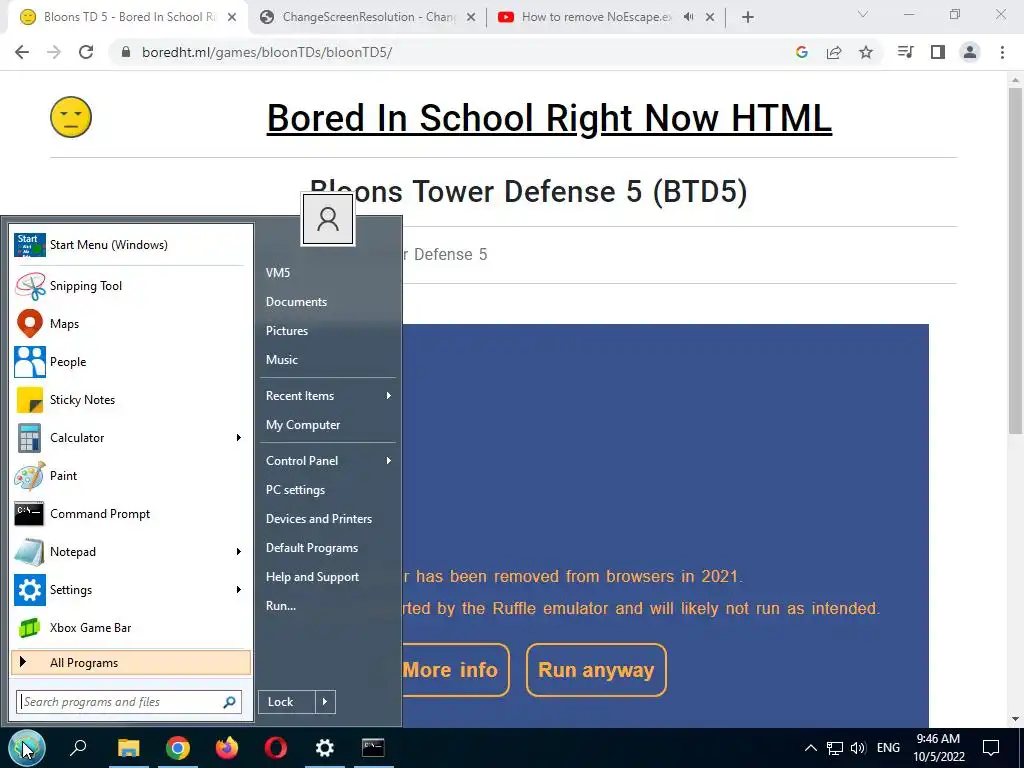Show hidden system tray icons
The width and height of the screenshot is (1024, 768).
point(810,748)
